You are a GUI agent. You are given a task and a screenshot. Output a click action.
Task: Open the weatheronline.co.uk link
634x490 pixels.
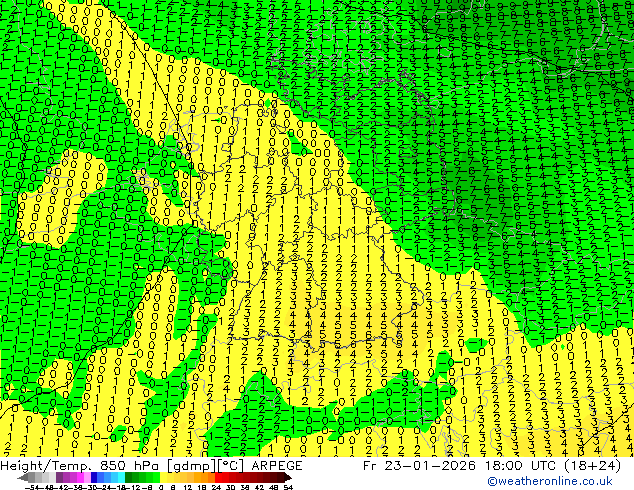coord(550,481)
